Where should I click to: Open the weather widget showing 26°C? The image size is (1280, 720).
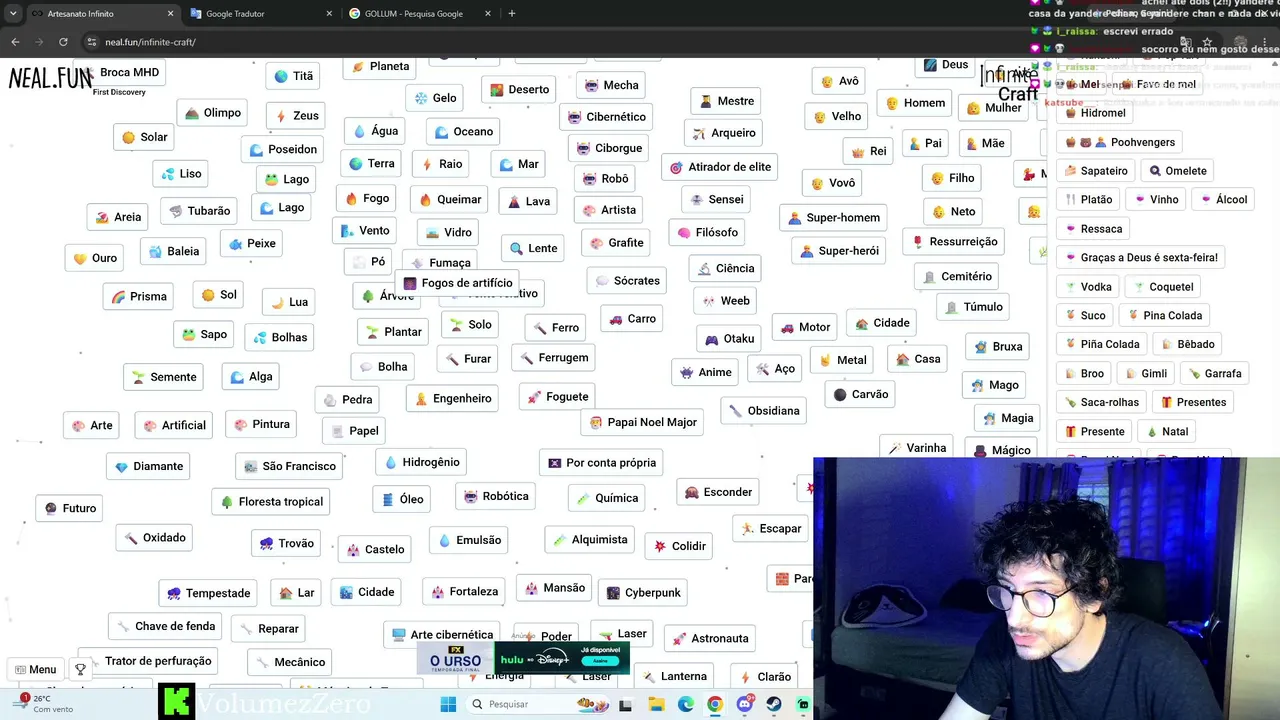[46, 703]
